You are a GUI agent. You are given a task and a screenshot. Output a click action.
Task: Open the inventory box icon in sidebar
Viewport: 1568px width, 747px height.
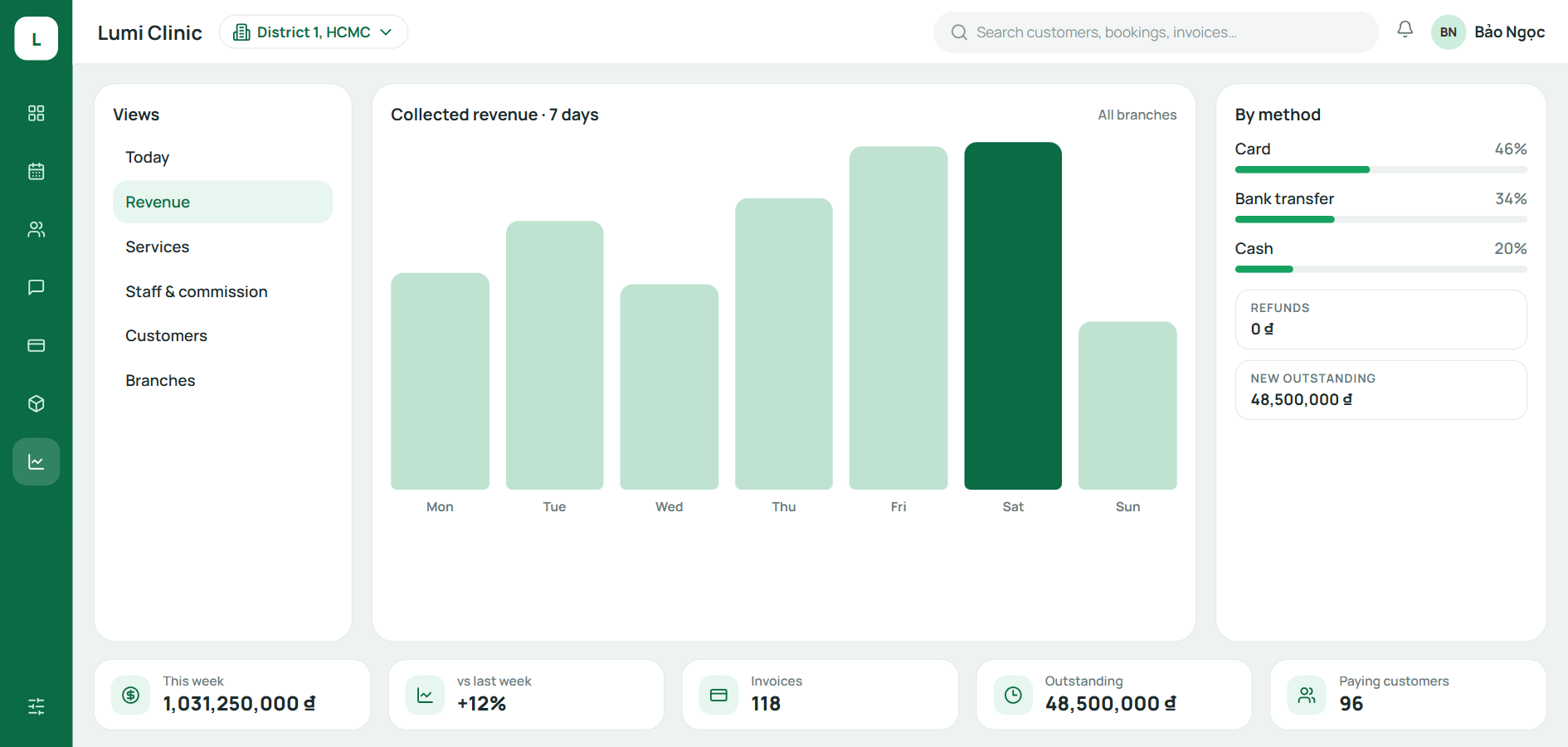pos(36,403)
